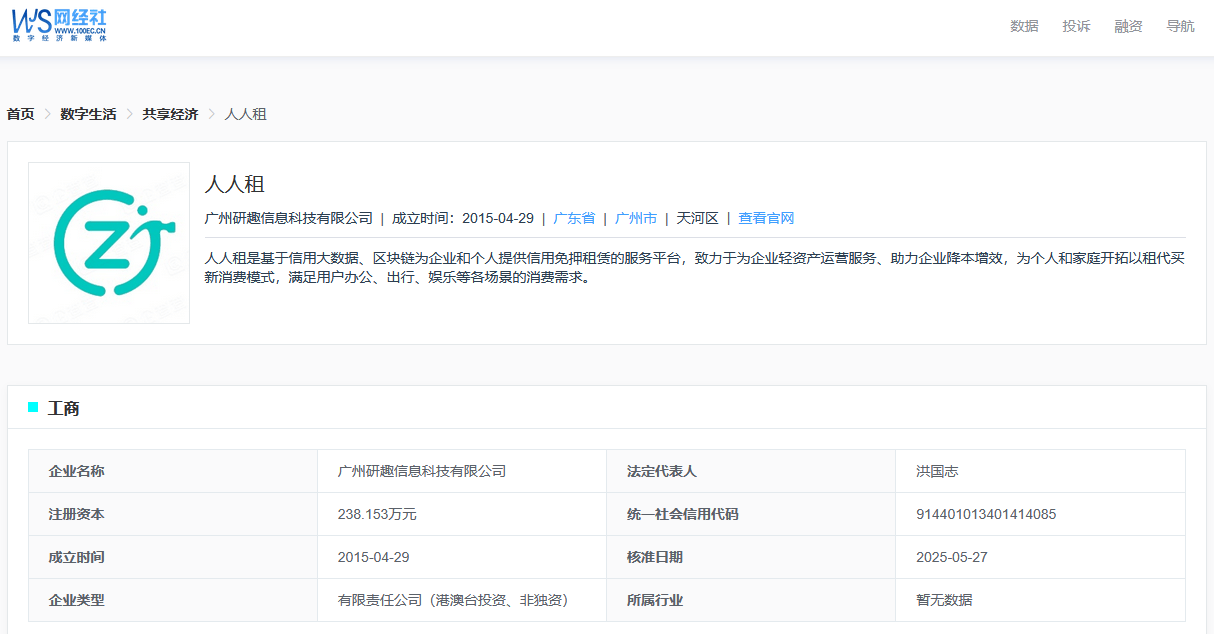The width and height of the screenshot is (1214, 634).
Task: Click the 人人租 breadcrumb entry
Action: (245, 114)
